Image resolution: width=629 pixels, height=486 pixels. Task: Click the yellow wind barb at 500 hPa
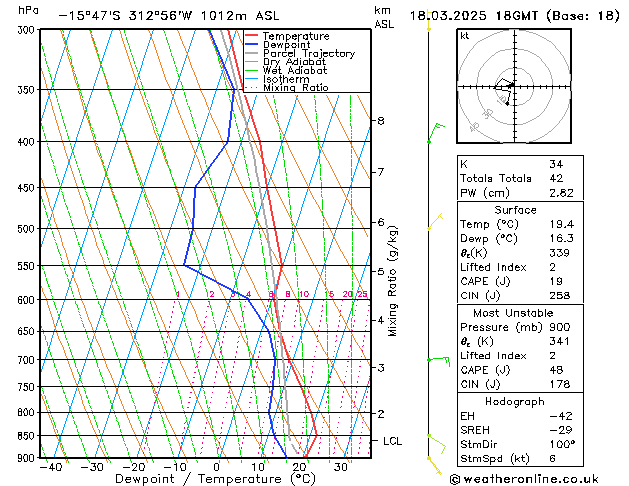(x=435, y=222)
